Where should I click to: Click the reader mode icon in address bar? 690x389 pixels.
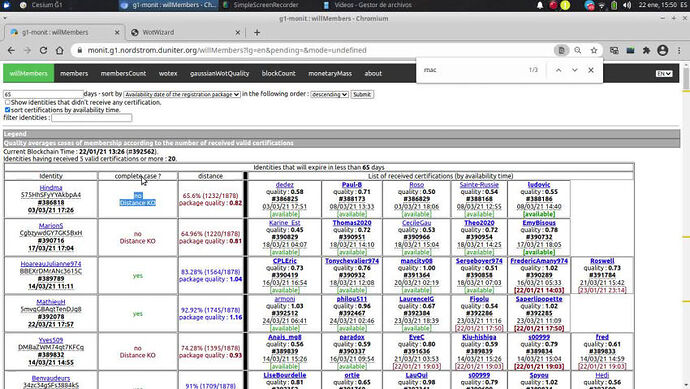pos(562,51)
